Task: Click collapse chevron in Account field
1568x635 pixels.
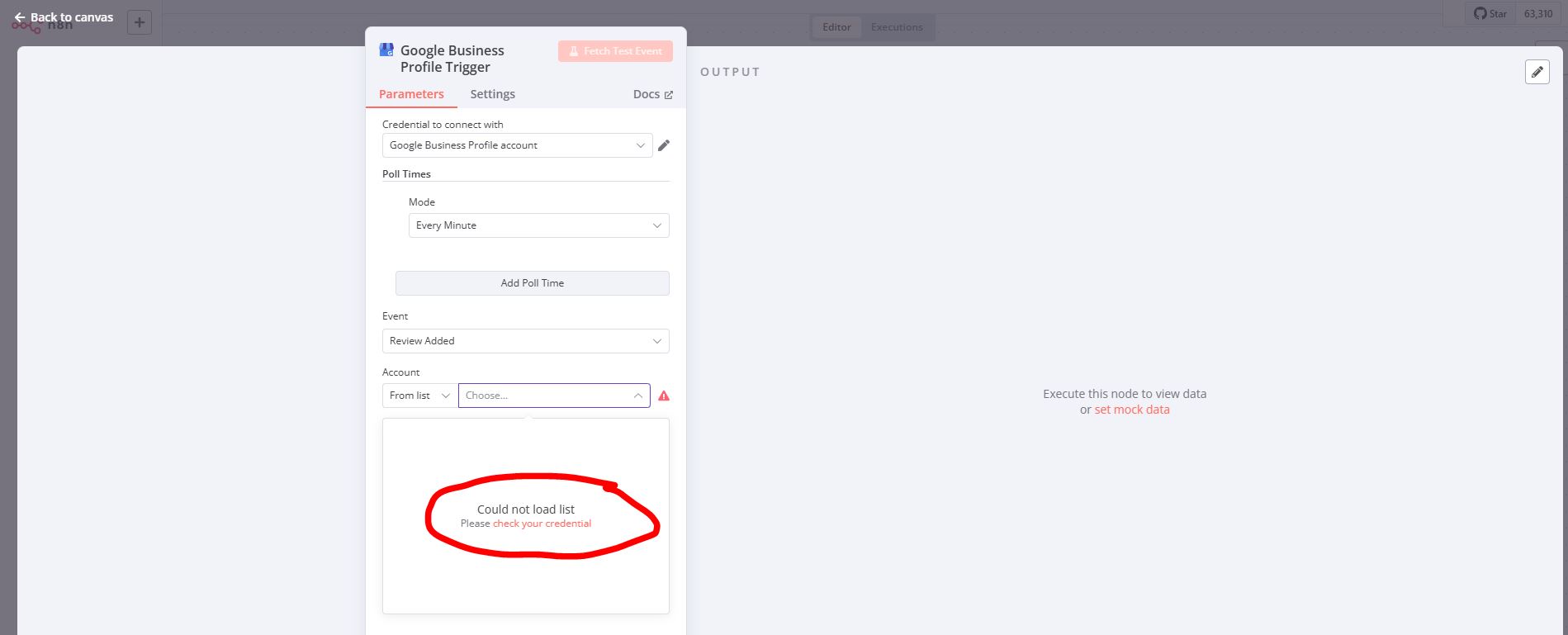Action: point(638,396)
